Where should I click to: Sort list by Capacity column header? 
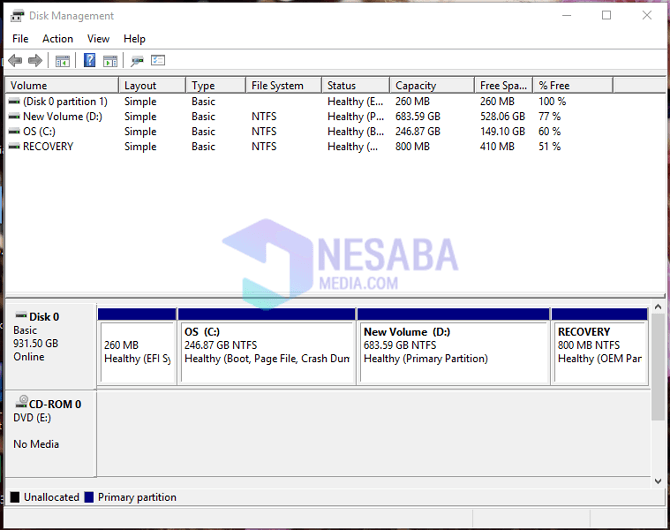click(415, 86)
